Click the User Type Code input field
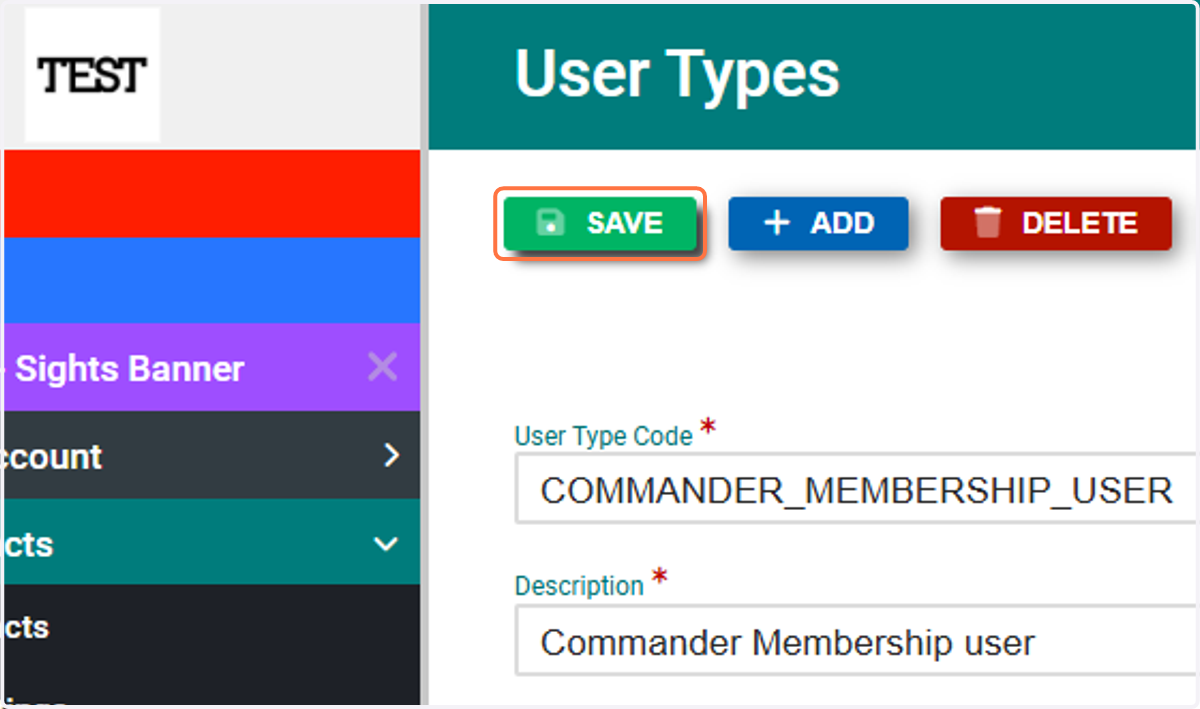1200x709 pixels. (x=856, y=490)
